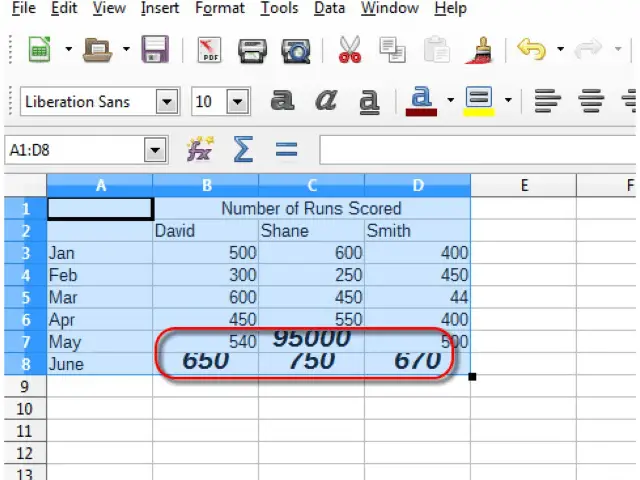Center text horizontally
This screenshot has width=640, height=480.
[x=591, y=101]
